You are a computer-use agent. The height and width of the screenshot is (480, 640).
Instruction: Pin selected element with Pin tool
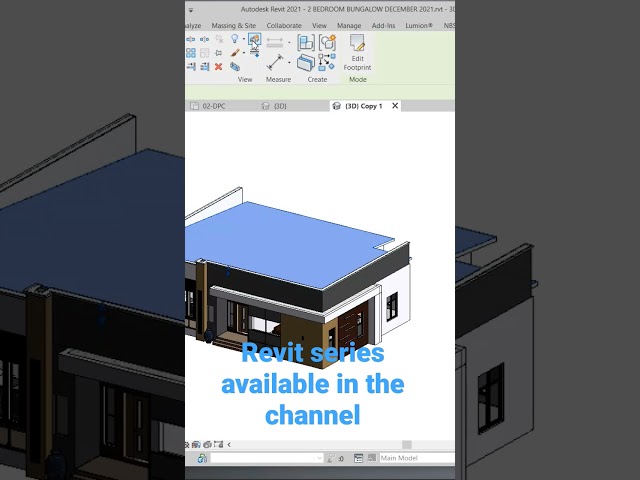coord(218,53)
